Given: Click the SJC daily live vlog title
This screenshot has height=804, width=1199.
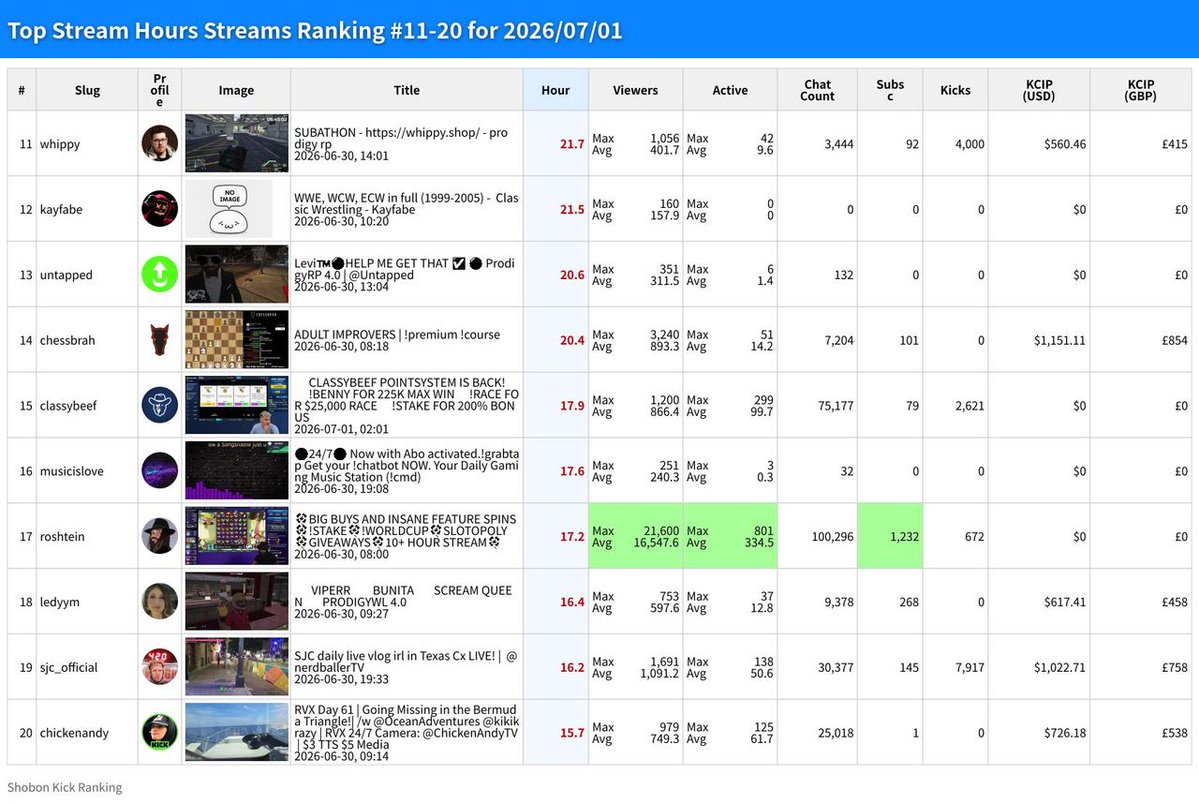Looking at the screenshot, I should coord(405,661).
